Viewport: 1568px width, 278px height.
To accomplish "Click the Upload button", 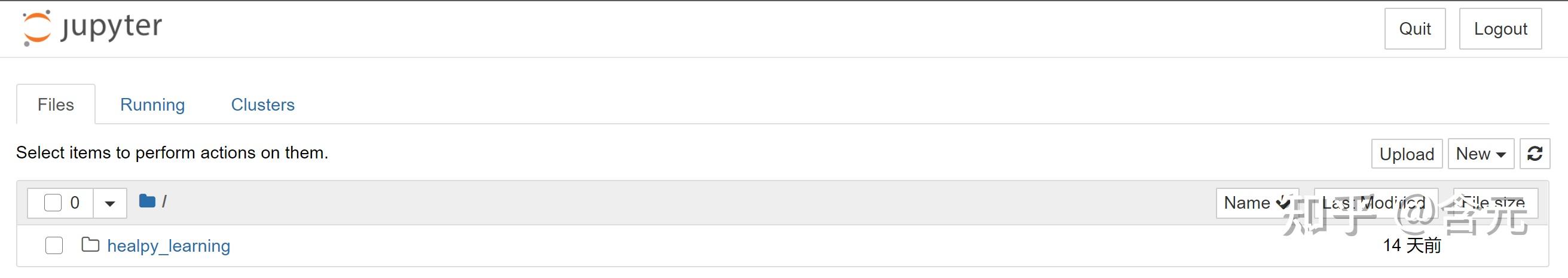I will [x=1406, y=154].
